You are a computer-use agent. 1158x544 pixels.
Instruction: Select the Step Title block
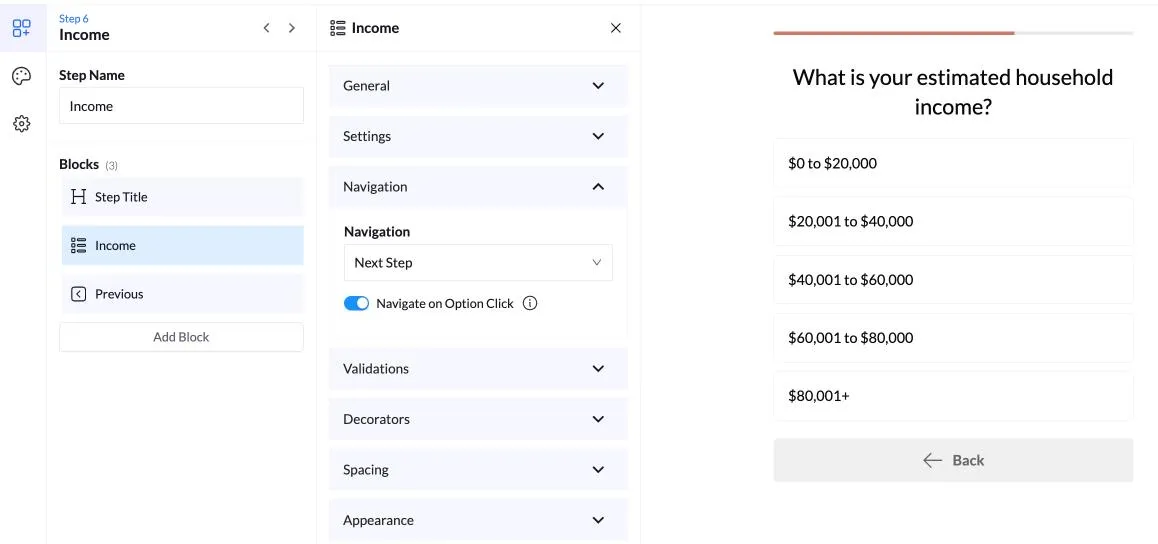pos(182,197)
